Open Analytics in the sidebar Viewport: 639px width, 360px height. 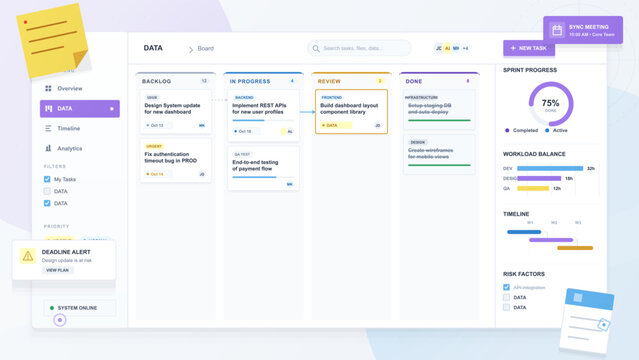80,148
